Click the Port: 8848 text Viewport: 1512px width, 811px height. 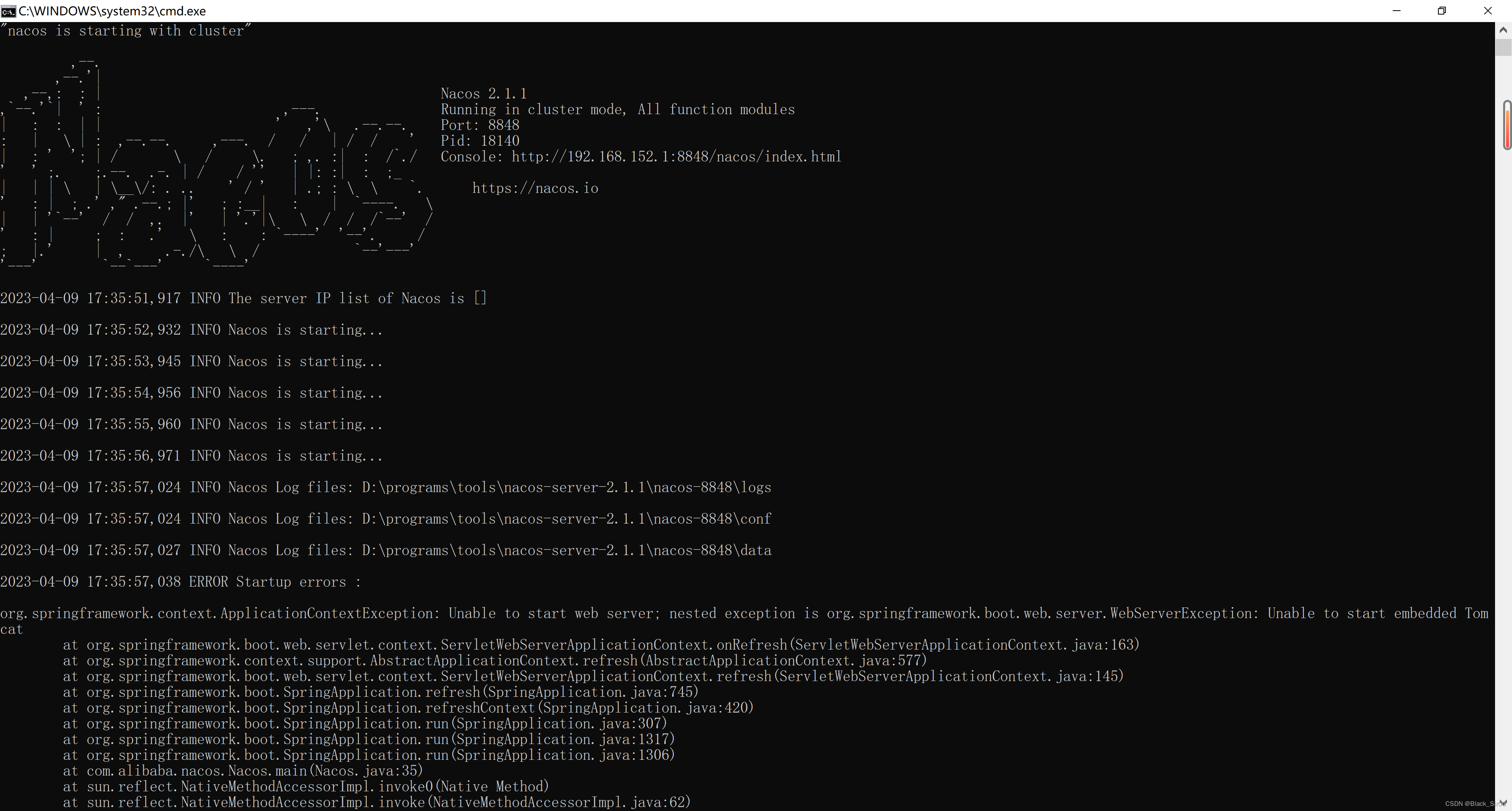480,124
